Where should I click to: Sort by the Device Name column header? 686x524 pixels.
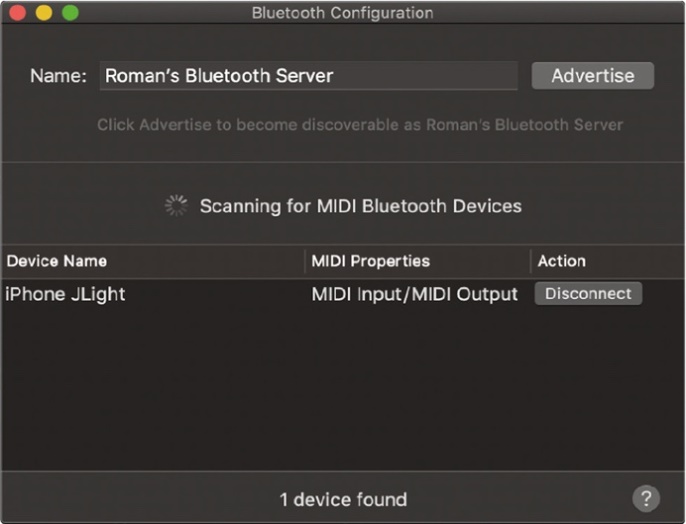(57, 261)
